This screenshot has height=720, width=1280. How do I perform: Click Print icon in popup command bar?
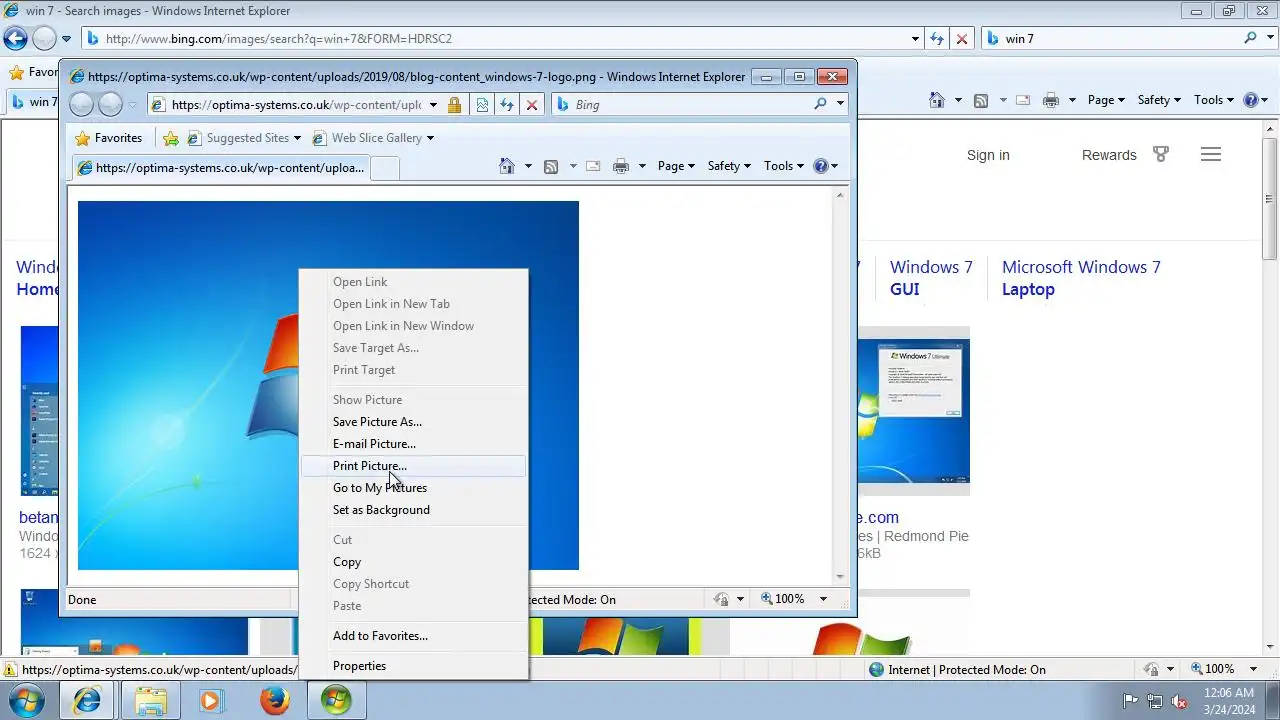click(x=621, y=166)
